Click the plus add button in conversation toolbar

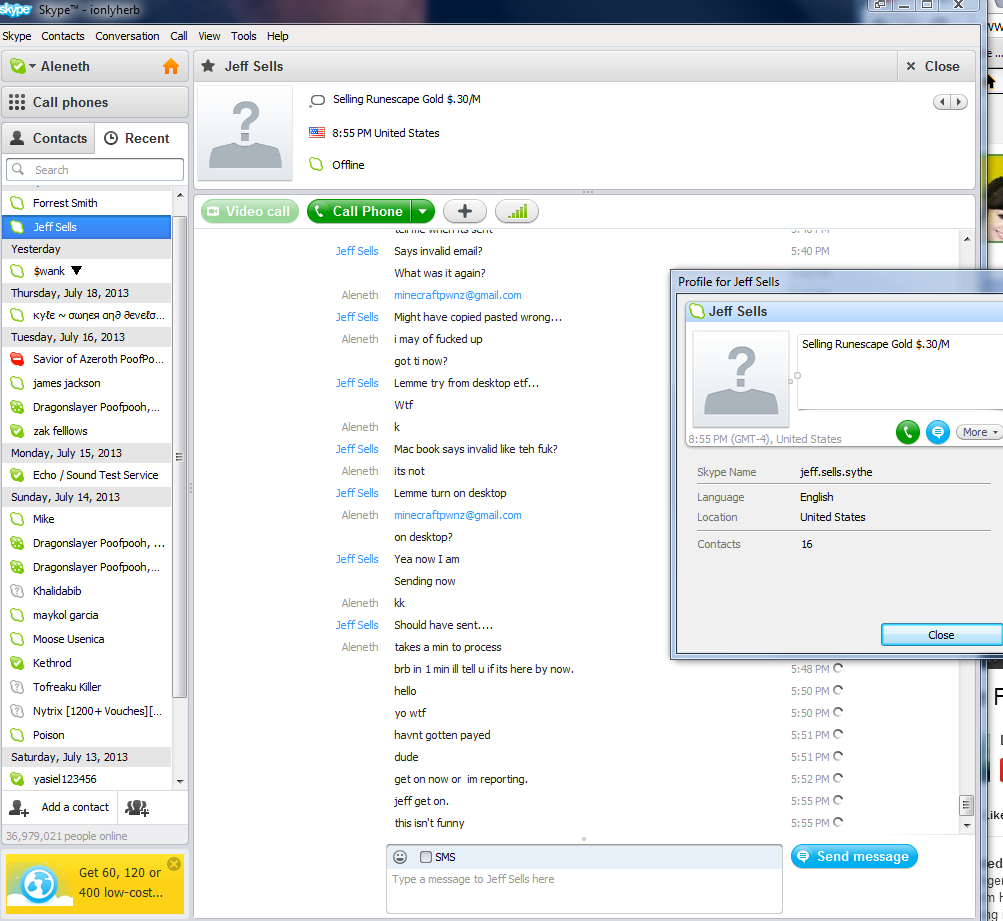click(465, 211)
